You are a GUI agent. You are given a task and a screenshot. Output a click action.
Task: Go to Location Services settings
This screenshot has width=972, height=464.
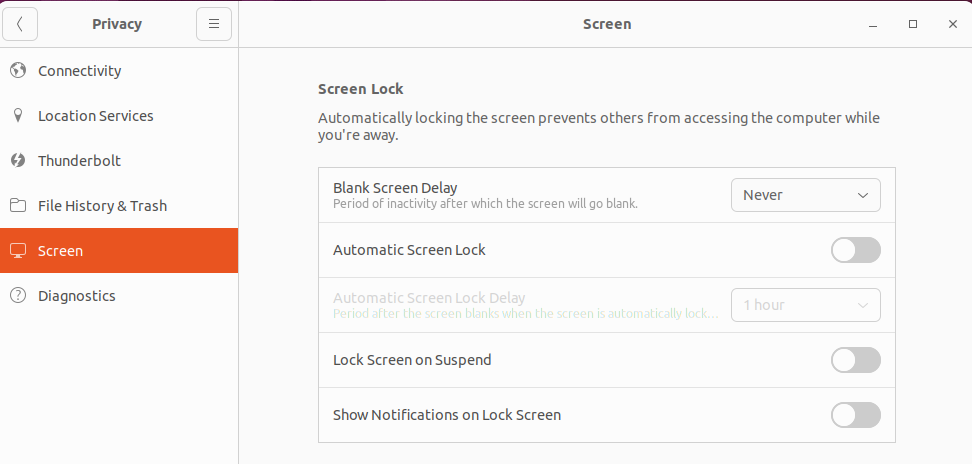[96, 116]
